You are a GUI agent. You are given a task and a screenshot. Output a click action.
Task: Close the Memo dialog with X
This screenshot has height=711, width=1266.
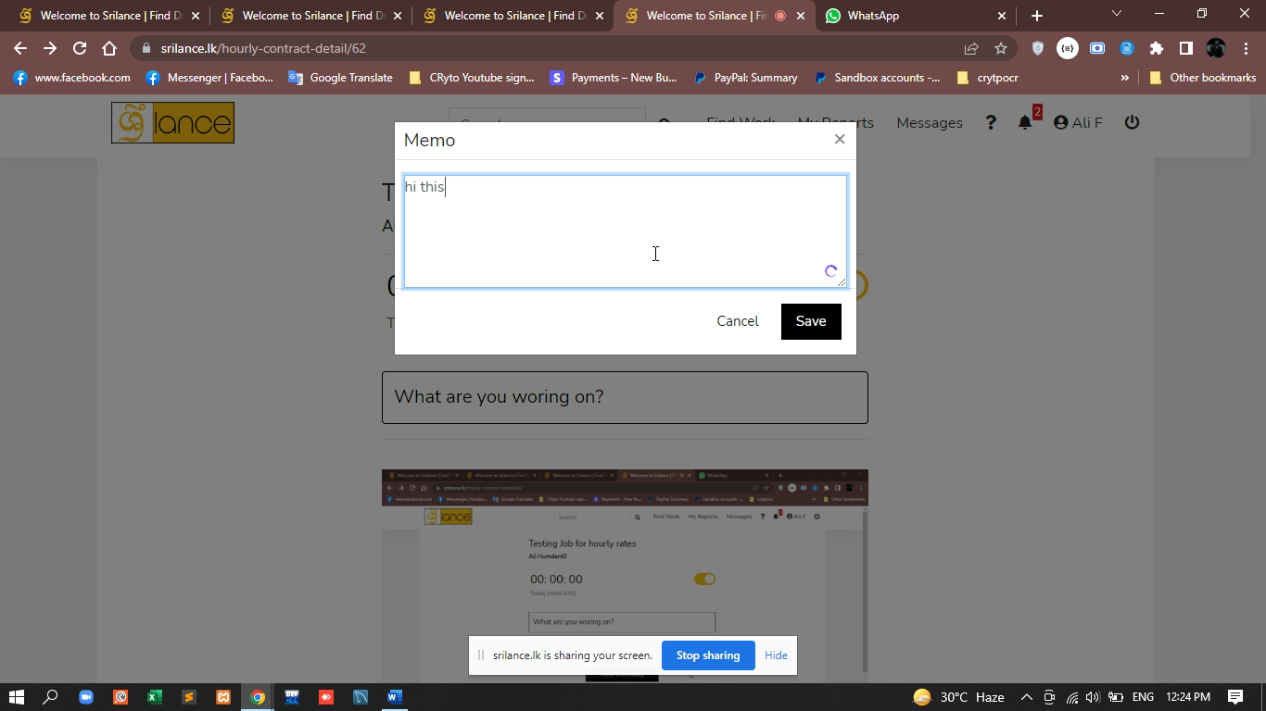click(x=839, y=139)
